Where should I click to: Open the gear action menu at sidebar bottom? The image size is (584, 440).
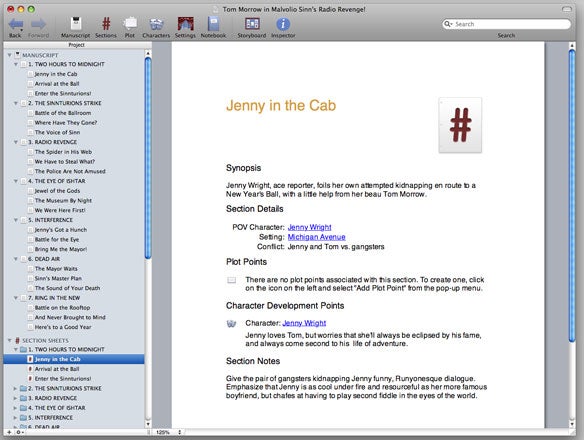coord(19,432)
